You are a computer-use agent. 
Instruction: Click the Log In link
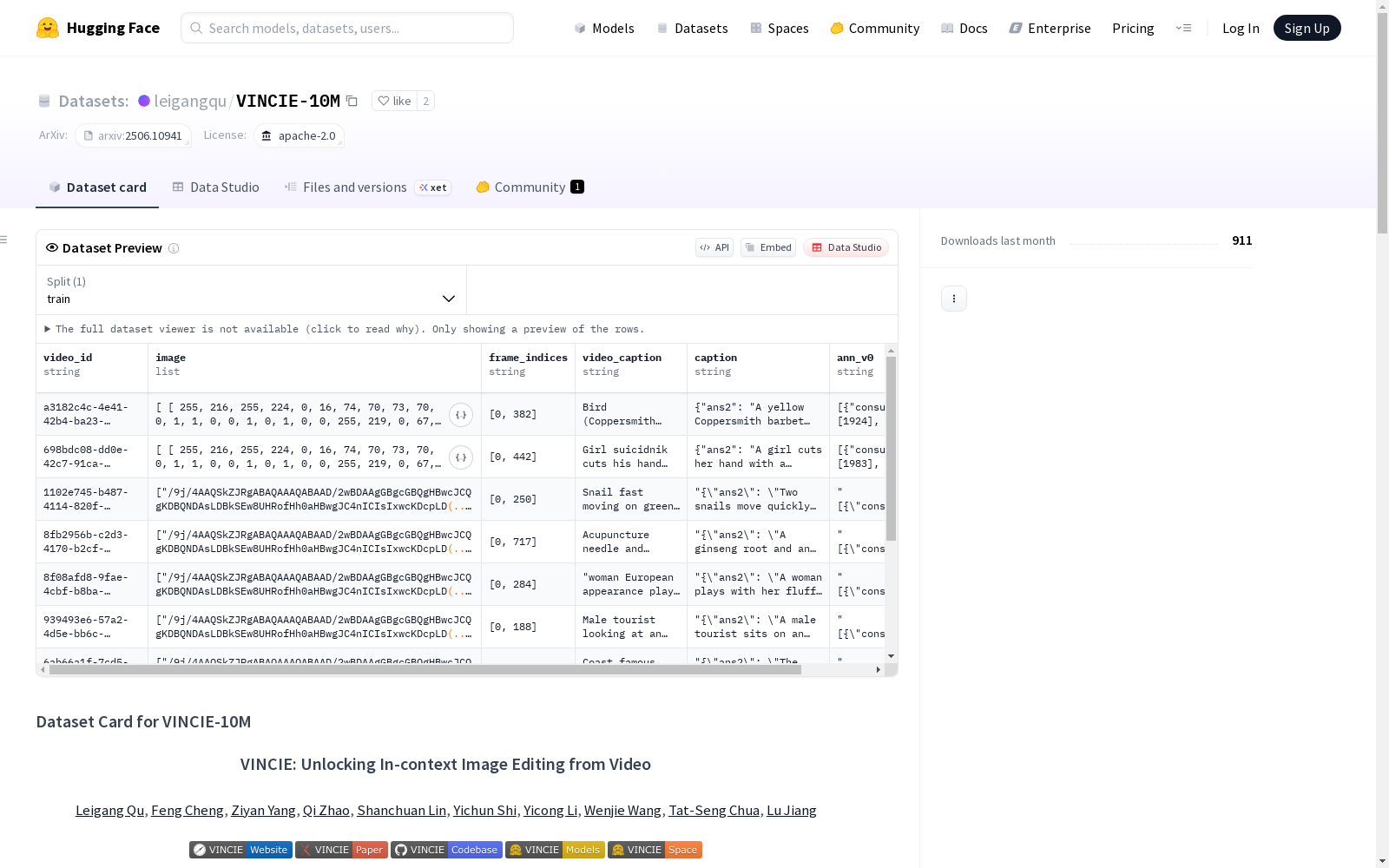1241,28
